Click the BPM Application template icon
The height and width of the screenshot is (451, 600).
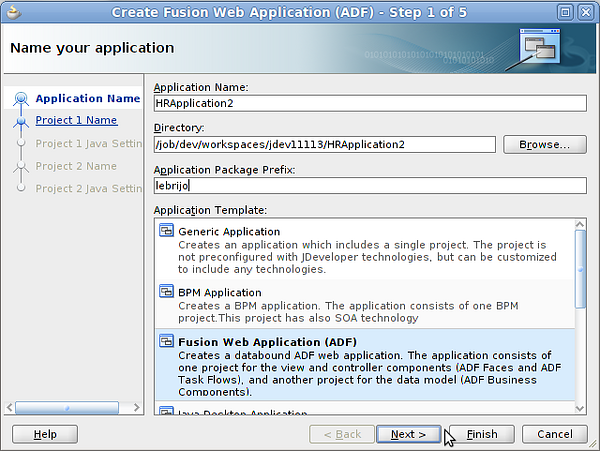click(x=167, y=293)
